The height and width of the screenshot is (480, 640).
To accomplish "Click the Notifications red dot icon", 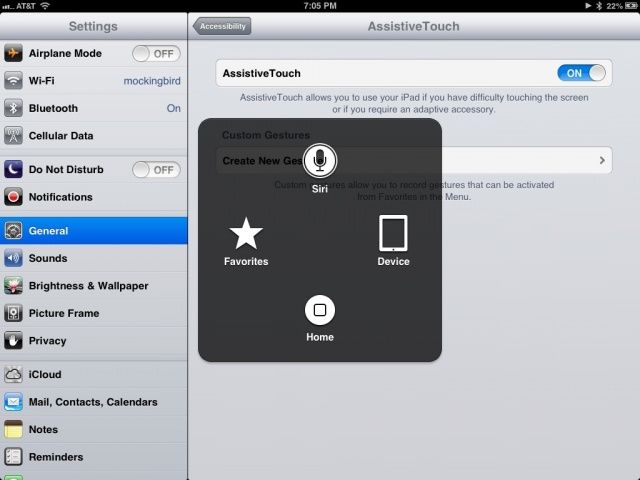I will coord(13,197).
